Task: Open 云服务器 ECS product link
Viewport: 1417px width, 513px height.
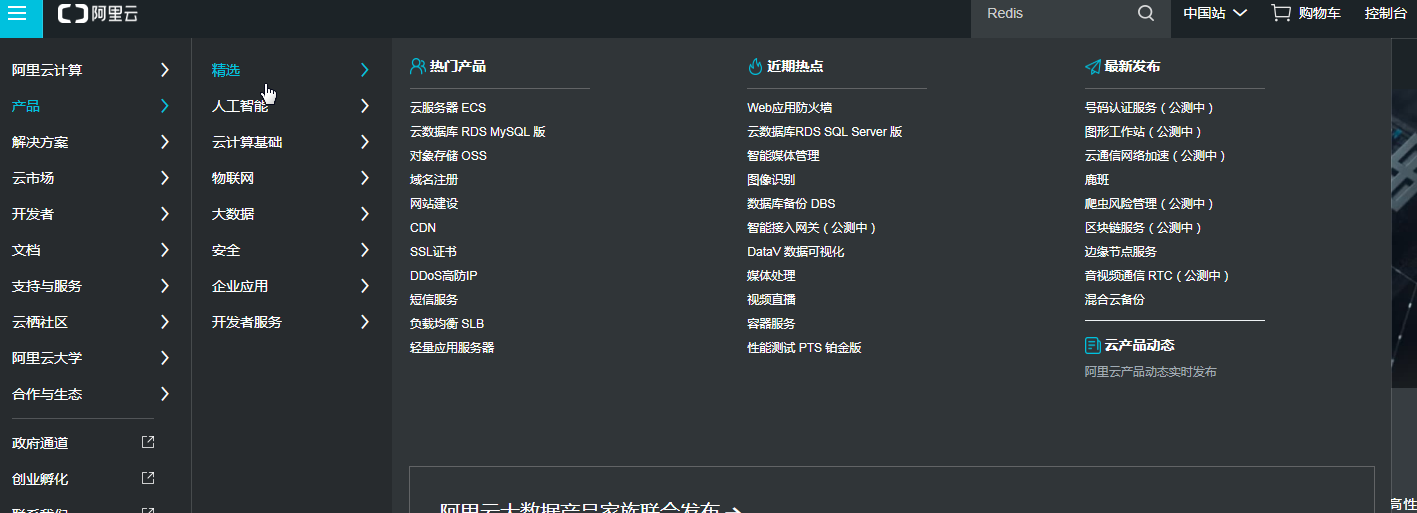Action: pos(448,108)
